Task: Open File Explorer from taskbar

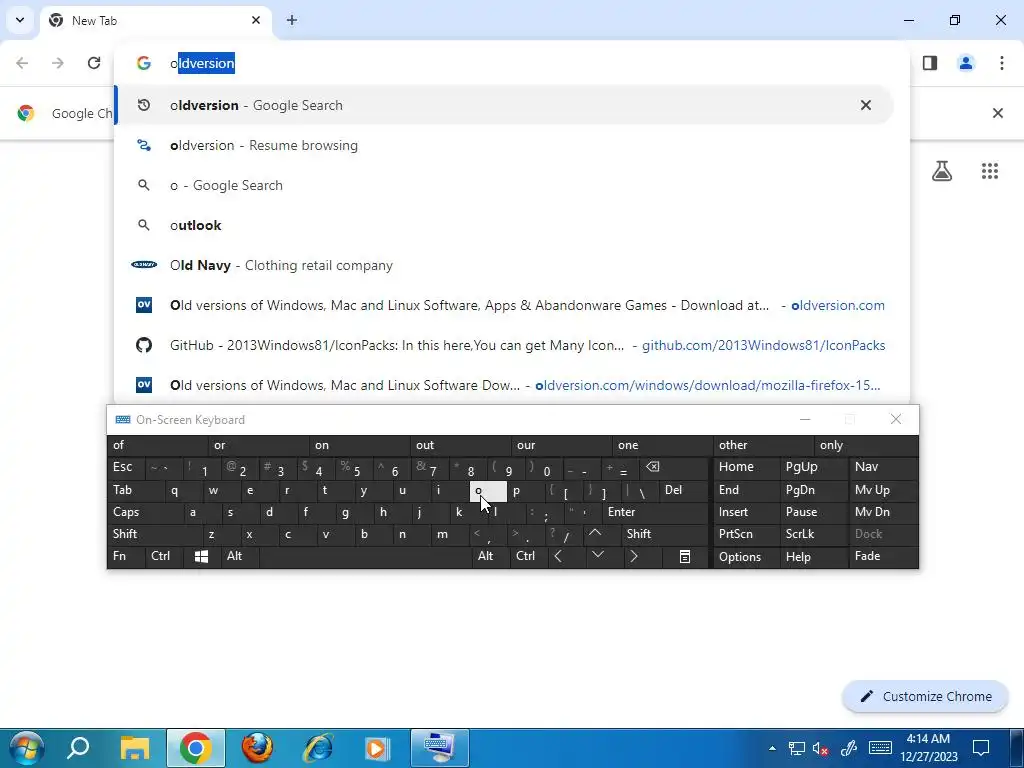Action: 135,748
